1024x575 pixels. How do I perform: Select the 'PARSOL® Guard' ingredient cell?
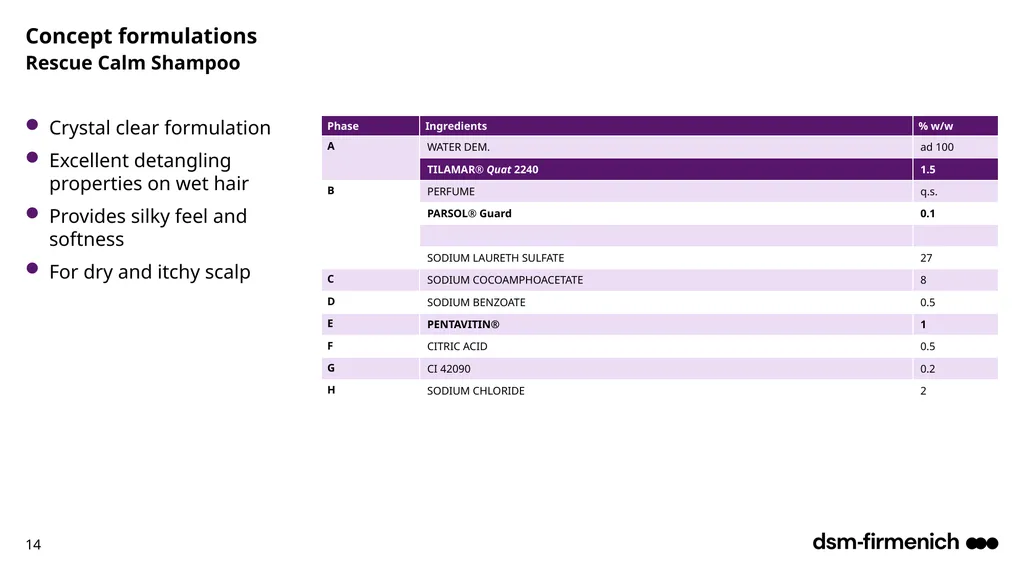[x=666, y=214]
